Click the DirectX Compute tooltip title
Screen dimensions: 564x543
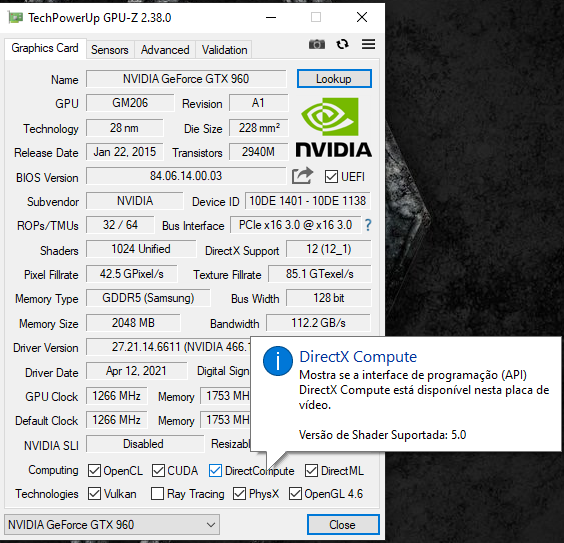(x=358, y=356)
